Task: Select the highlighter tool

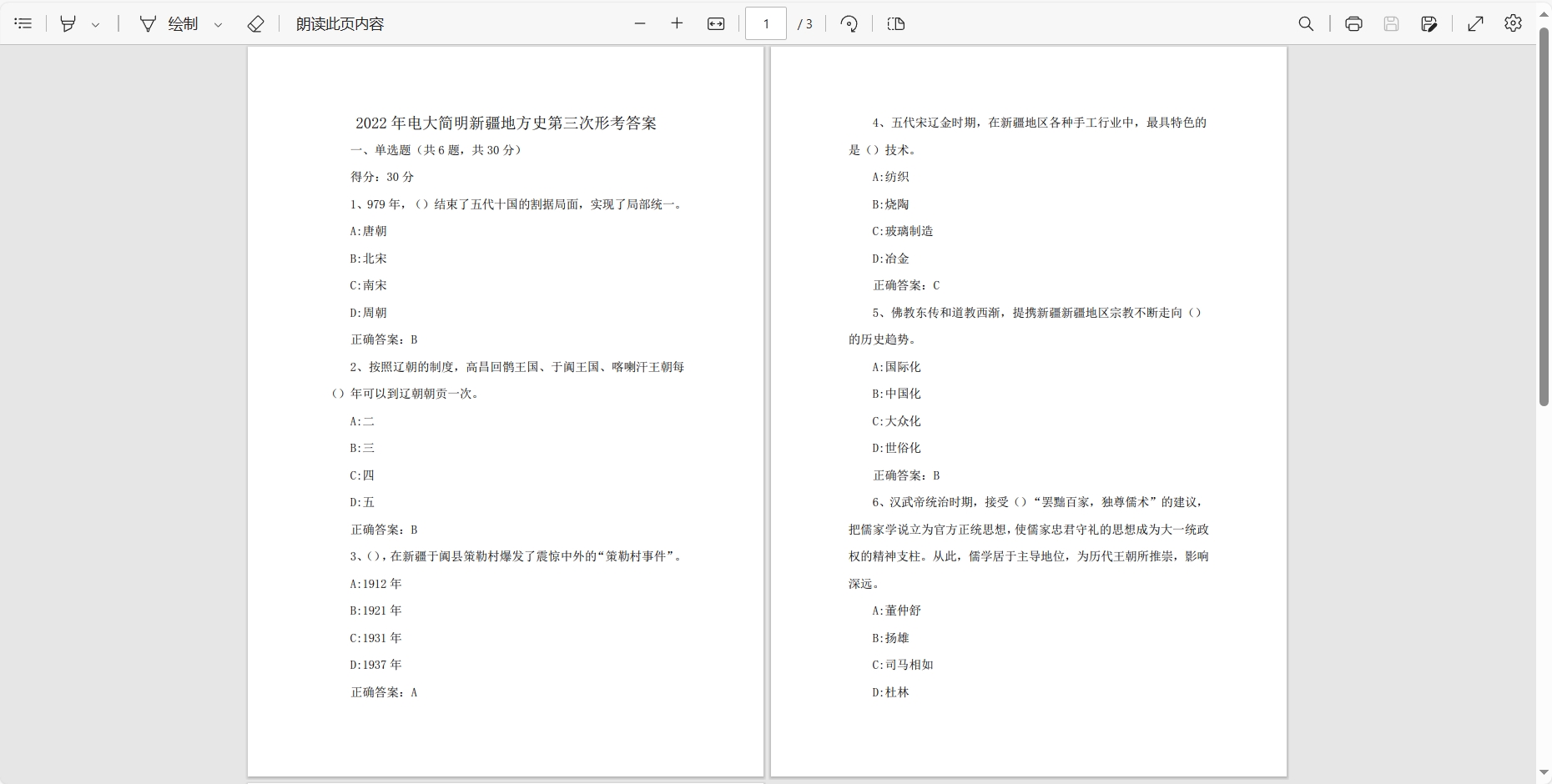Action: pos(68,23)
